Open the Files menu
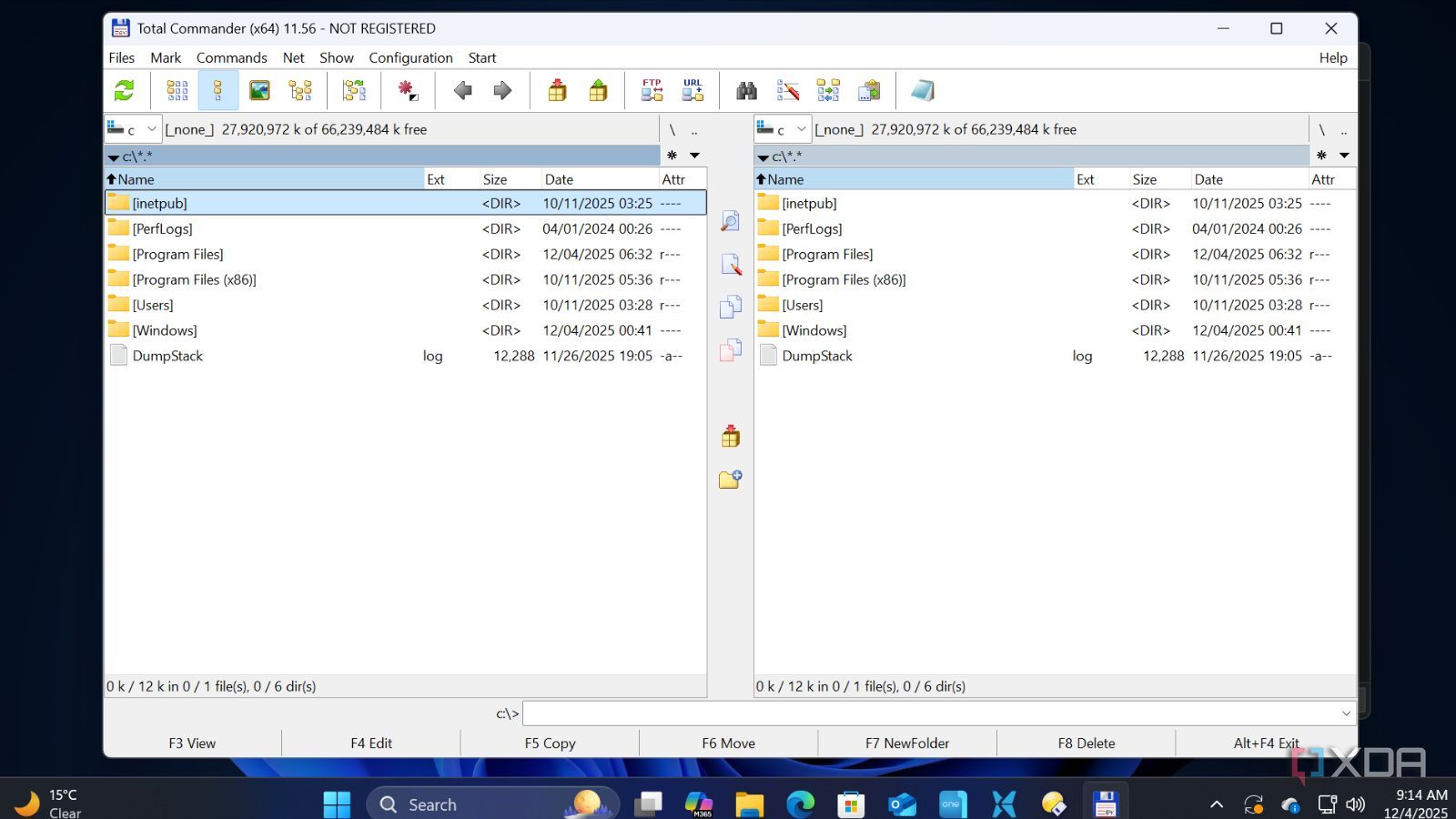1456x819 pixels. [122, 57]
